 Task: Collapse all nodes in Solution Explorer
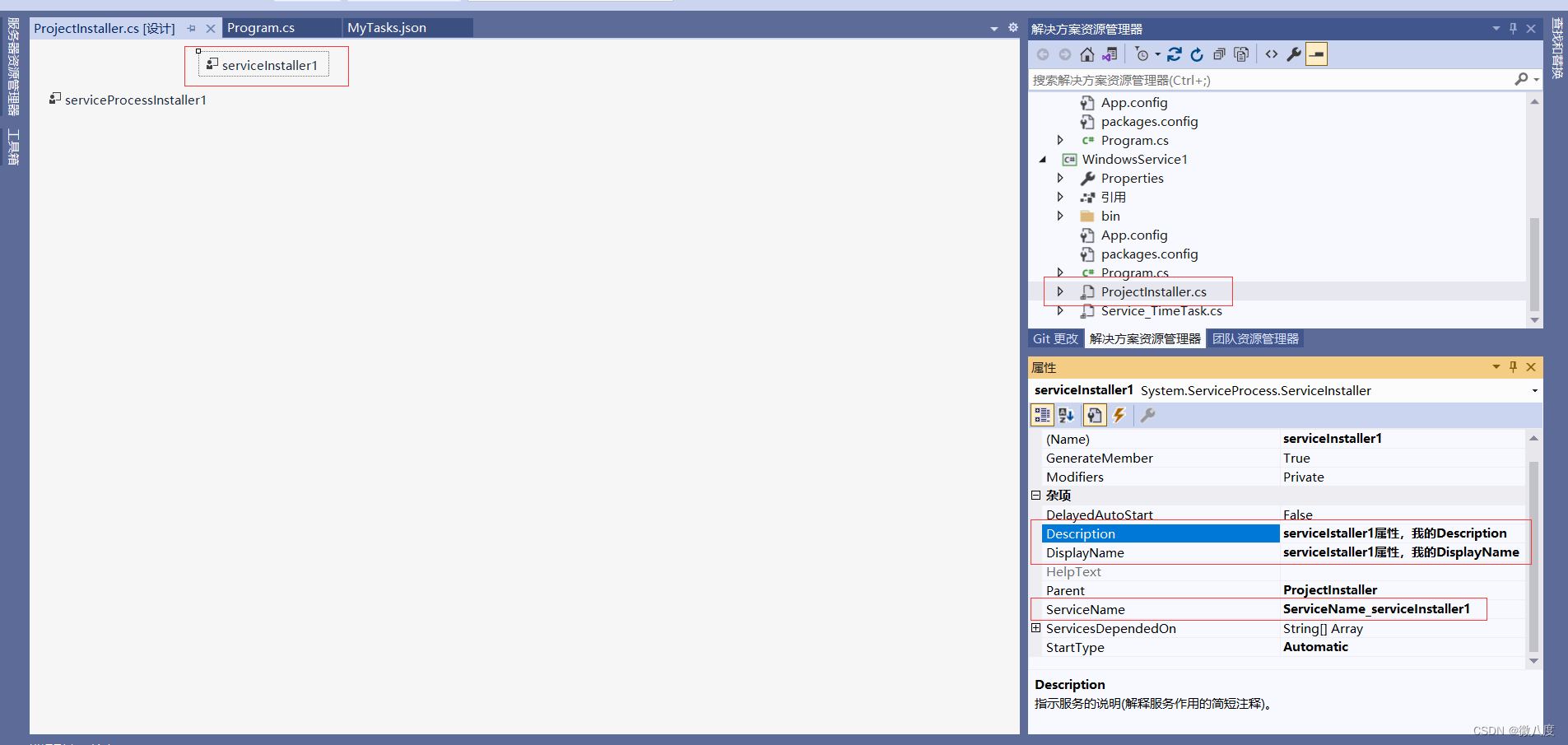pyautogui.click(x=1221, y=54)
